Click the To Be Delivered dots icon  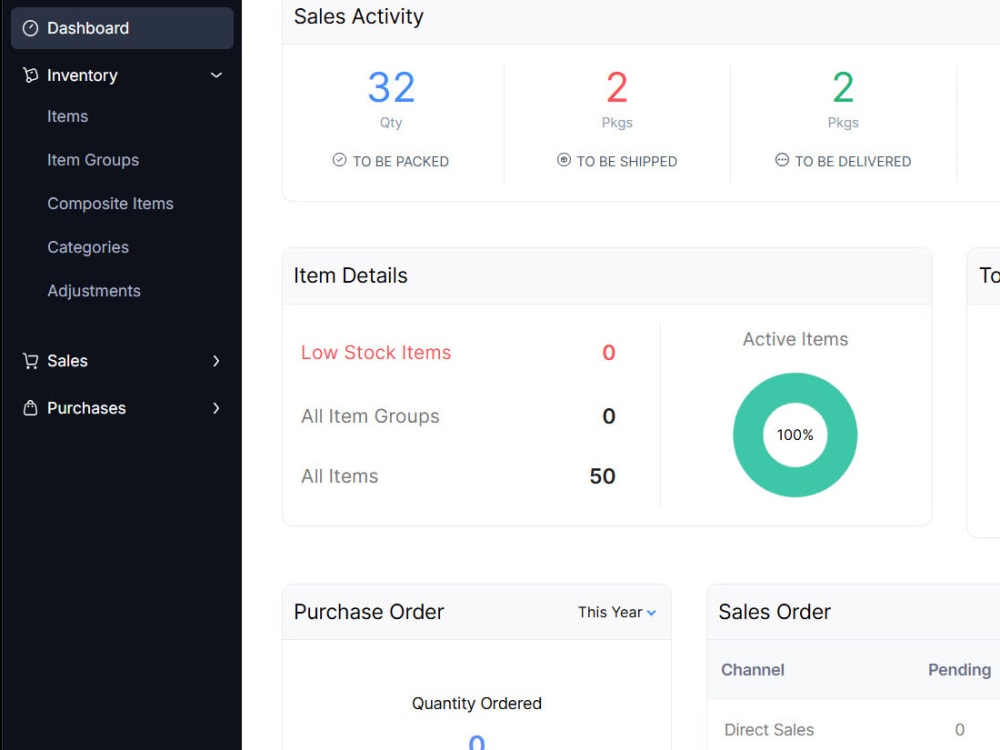coord(782,160)
